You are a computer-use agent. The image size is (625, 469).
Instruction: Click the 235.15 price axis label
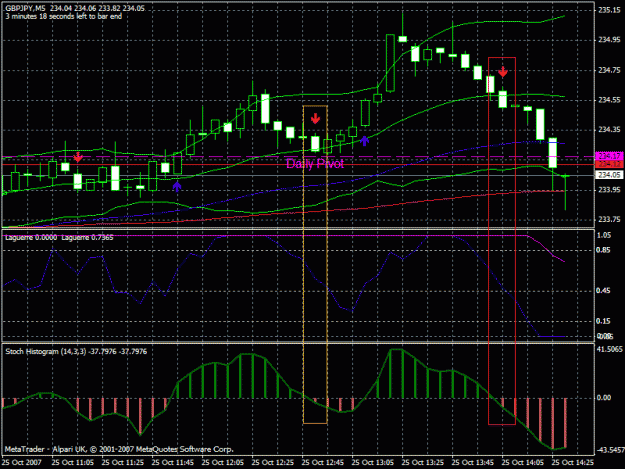point(609,10)
